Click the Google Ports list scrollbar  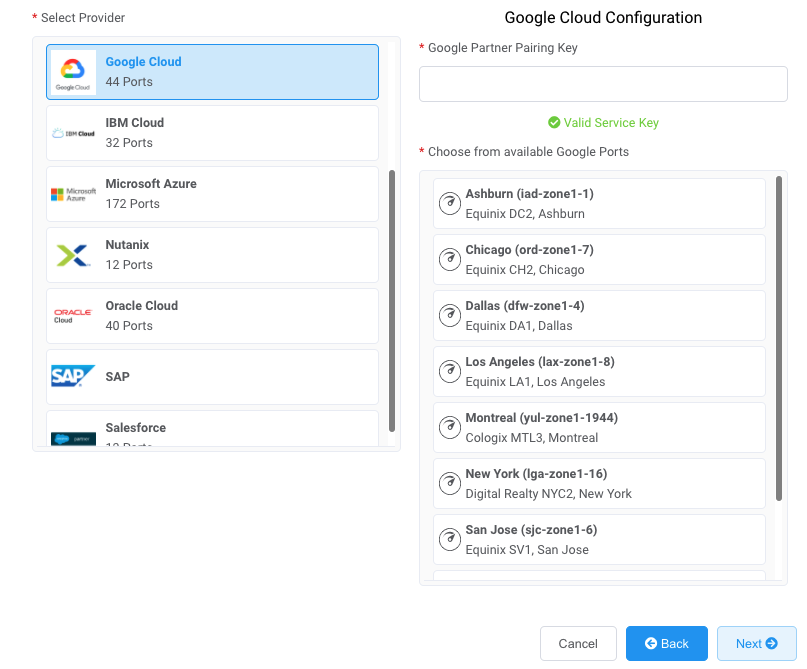click(779, 339)
